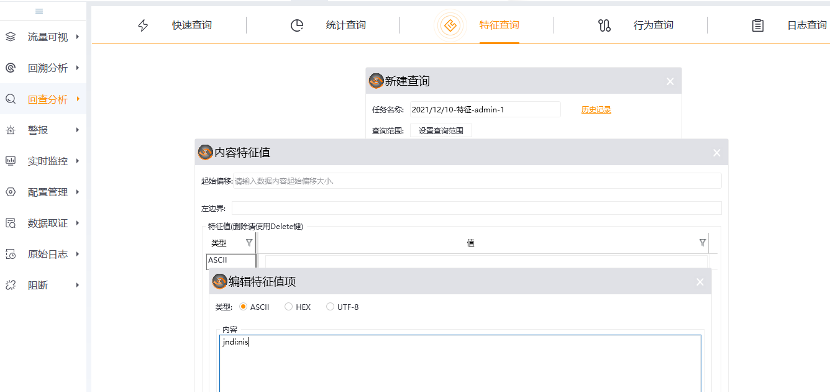Close the 编辑特征值项 dialog

(x=700, y=282)
